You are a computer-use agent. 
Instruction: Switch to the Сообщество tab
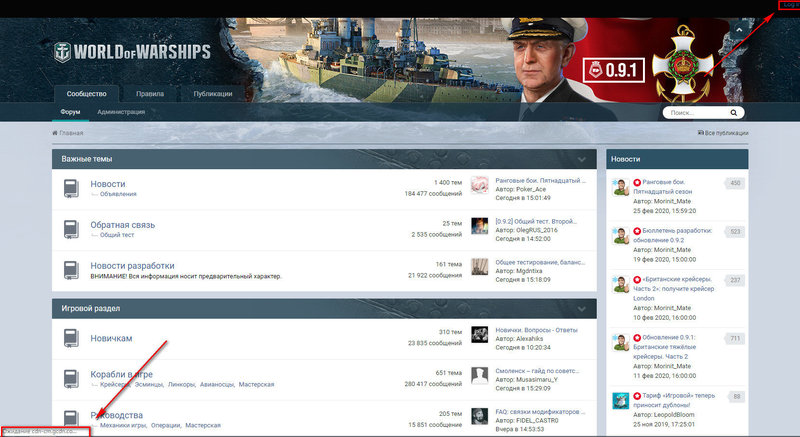click(x=87, y=94)
